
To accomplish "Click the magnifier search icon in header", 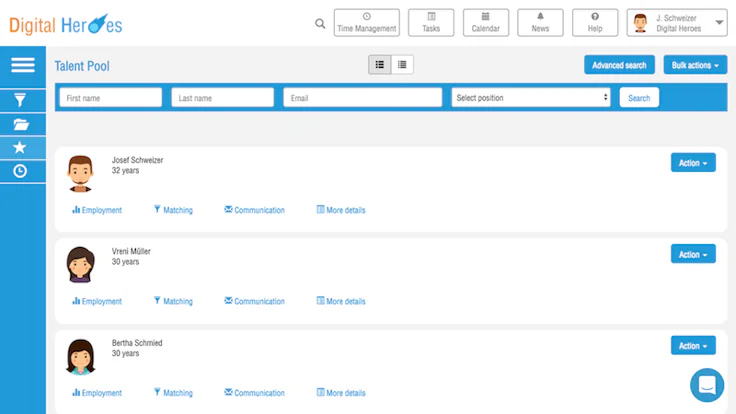I will coord(320,23).
